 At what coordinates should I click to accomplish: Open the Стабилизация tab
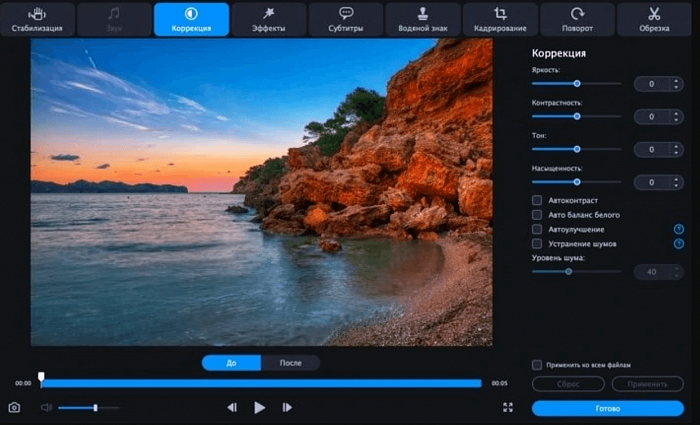37,19
